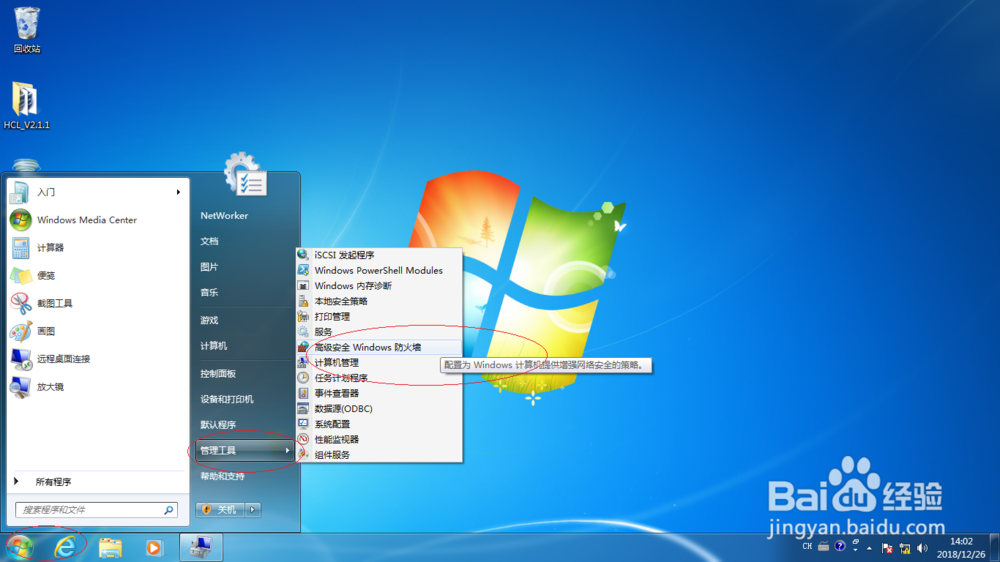Click the Windows Media Center icon
1000x562 pixels.
pos(20,219)
